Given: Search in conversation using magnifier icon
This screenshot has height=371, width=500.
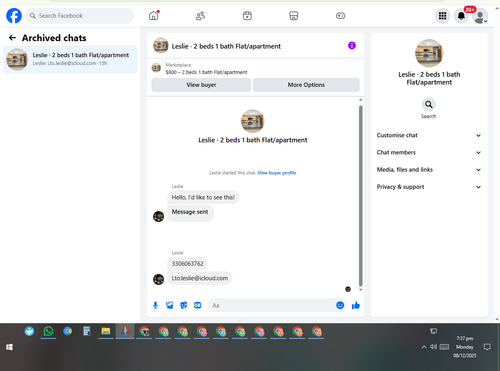Looking at the screenshot, I should [x=429, y=105].
